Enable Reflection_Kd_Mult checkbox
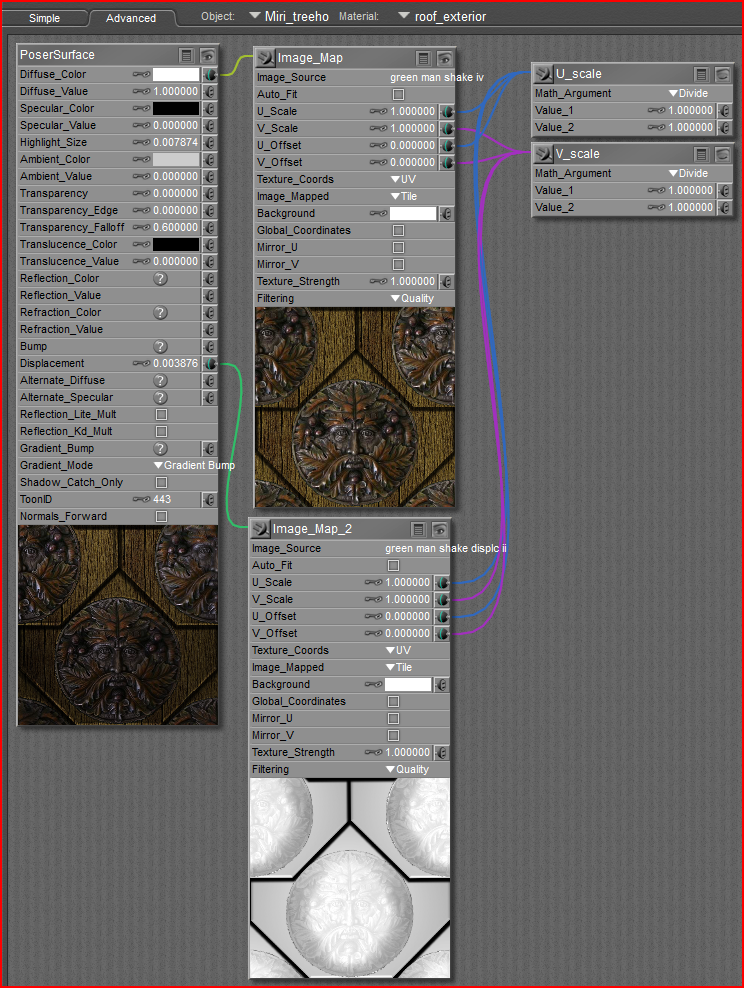The width and height of the screenshot is (744, 988). point(161,432)
